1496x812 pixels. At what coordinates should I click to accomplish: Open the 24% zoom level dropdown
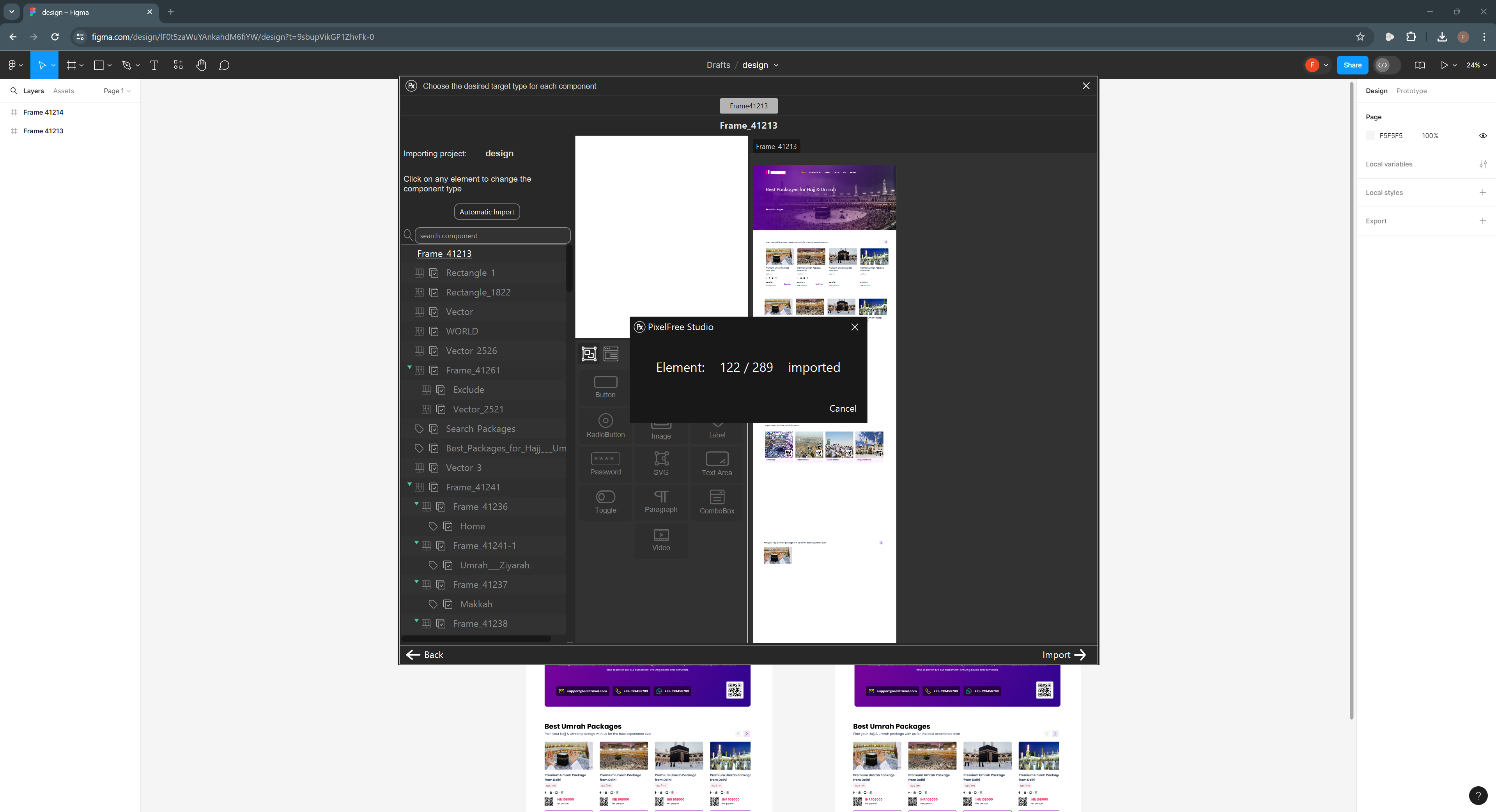(x=1476, y=65)
